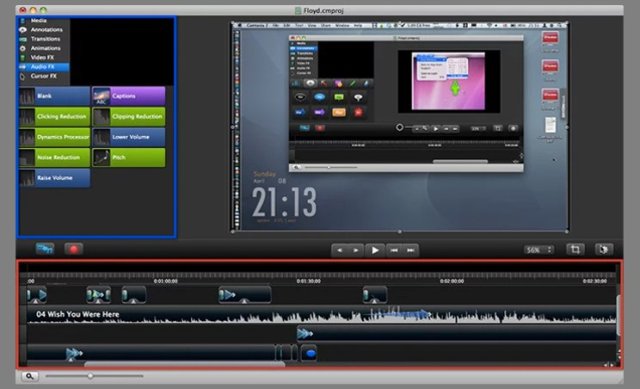Click the canvas display mode icon beside Crop
The width and height of the screenshot is (640, 389).
tap(603, 249)
